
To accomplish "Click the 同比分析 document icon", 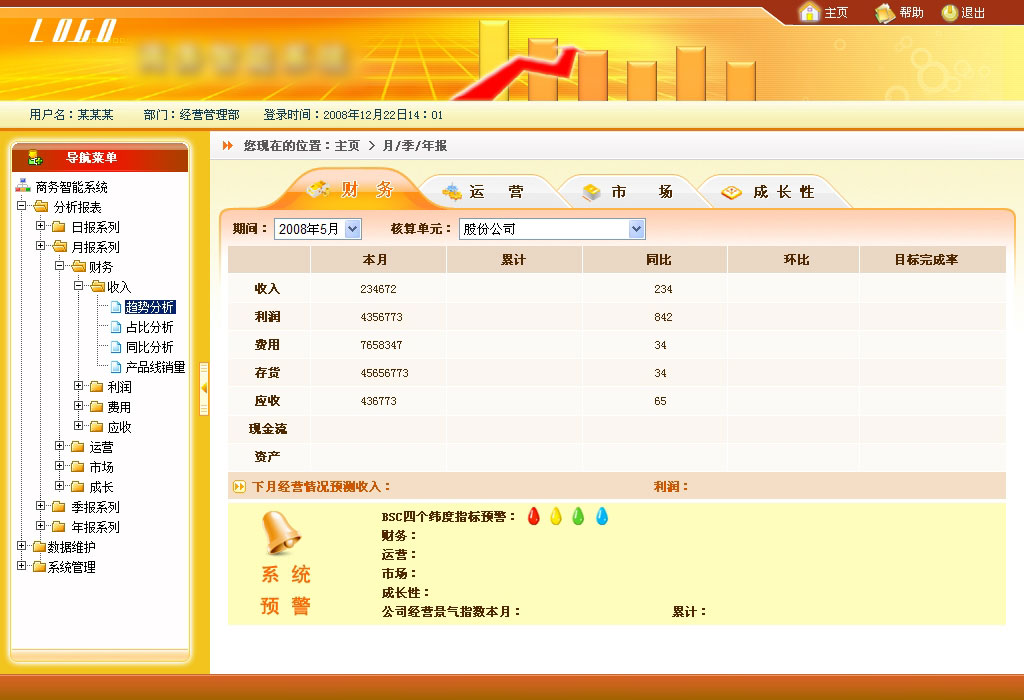I will point(116,347).
